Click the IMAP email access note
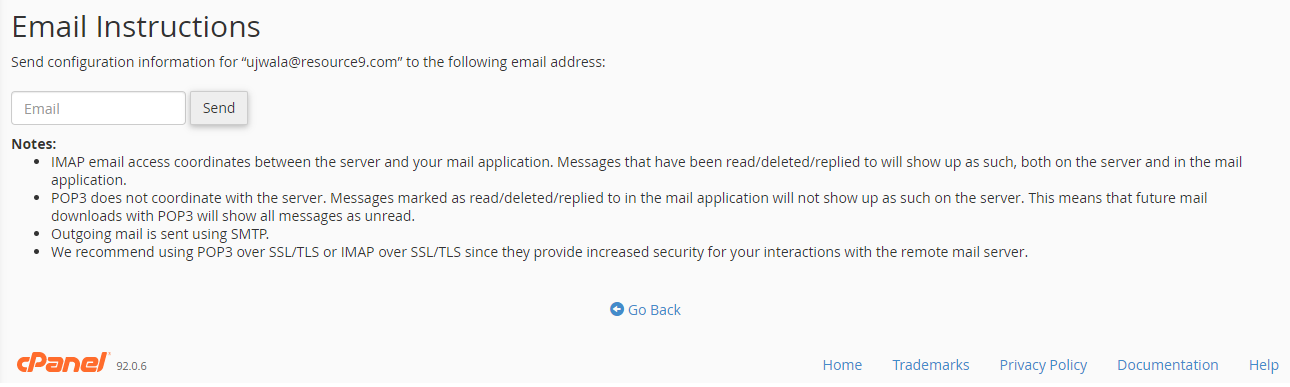1290x387 pixels. pyautogui.click(x=646, y=171)
